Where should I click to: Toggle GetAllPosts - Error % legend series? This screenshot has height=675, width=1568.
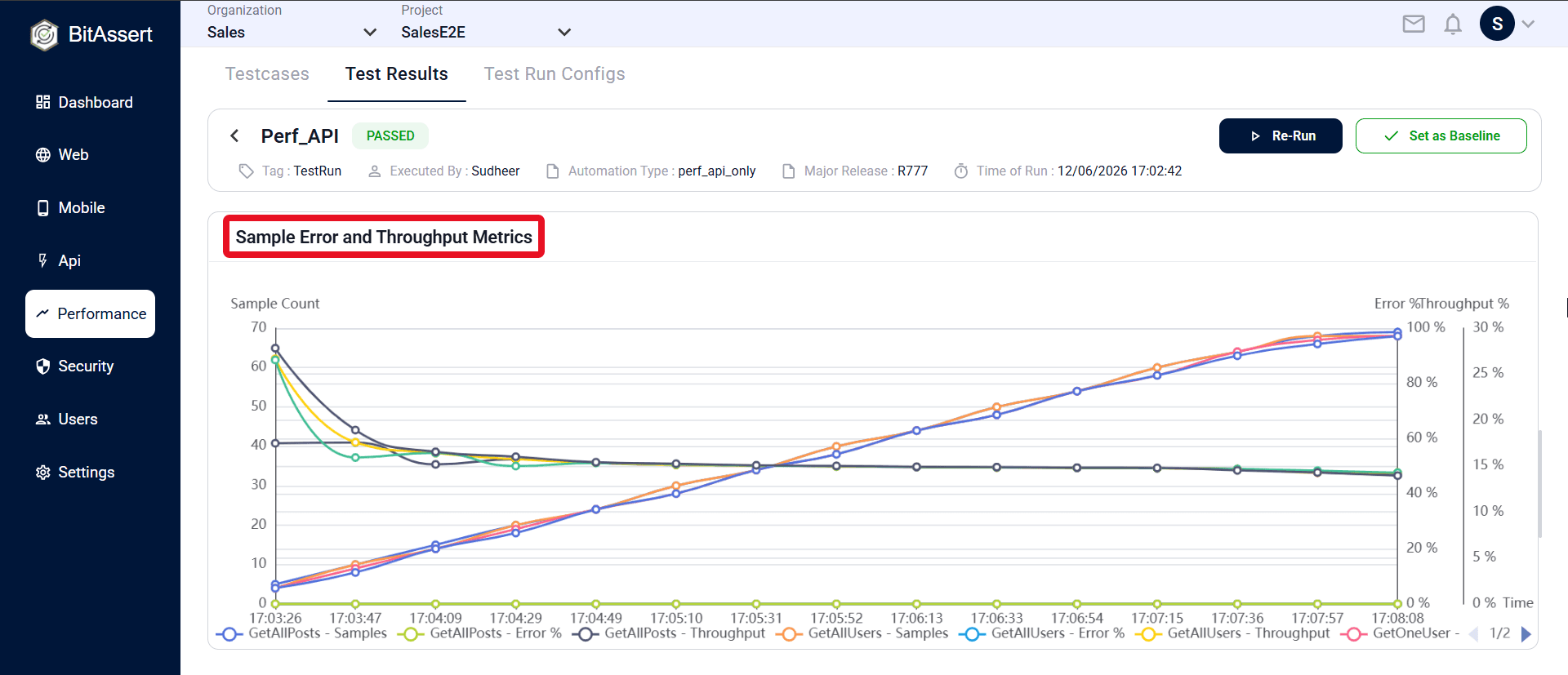coord(480,633)
